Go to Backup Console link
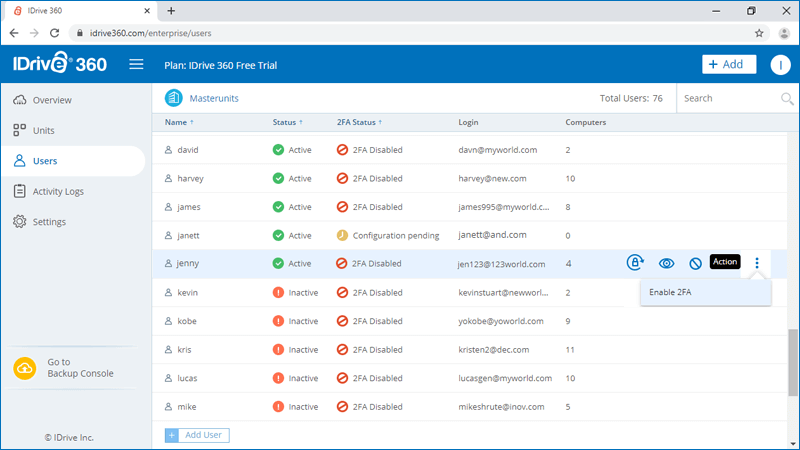The width and height of the screenshot is (800, 450). pos(80,368)
